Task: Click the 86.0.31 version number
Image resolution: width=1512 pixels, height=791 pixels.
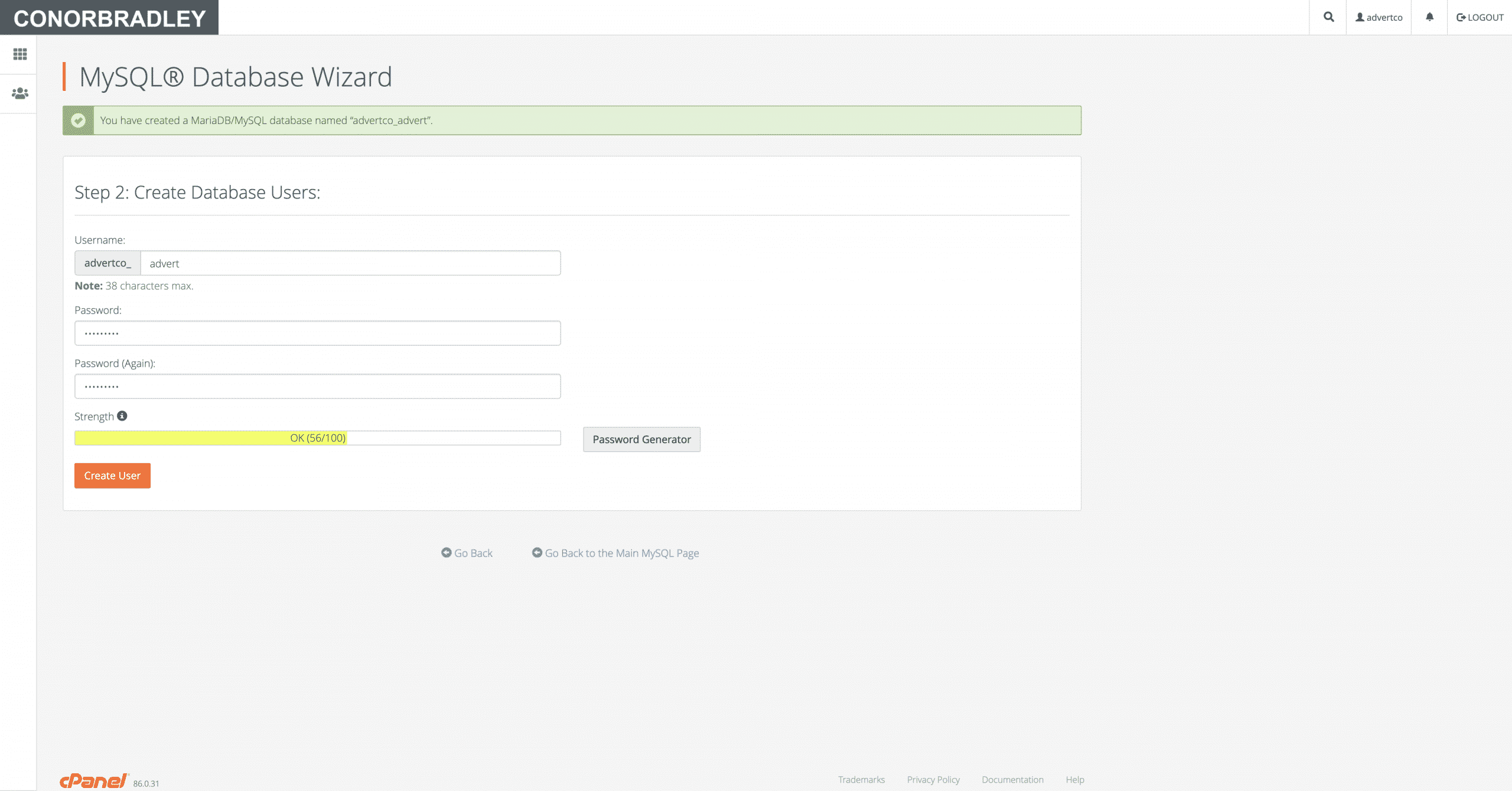Action: click(146, 783)
